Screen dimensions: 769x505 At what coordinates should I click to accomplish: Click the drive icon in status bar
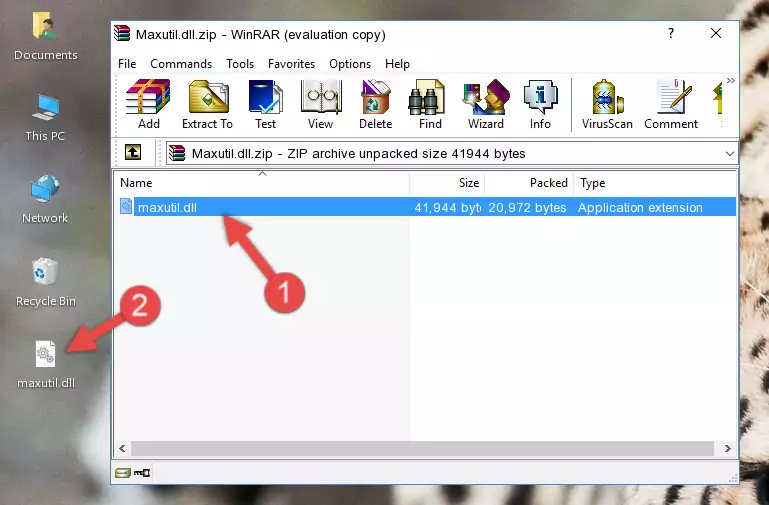[x=123, y=473]
